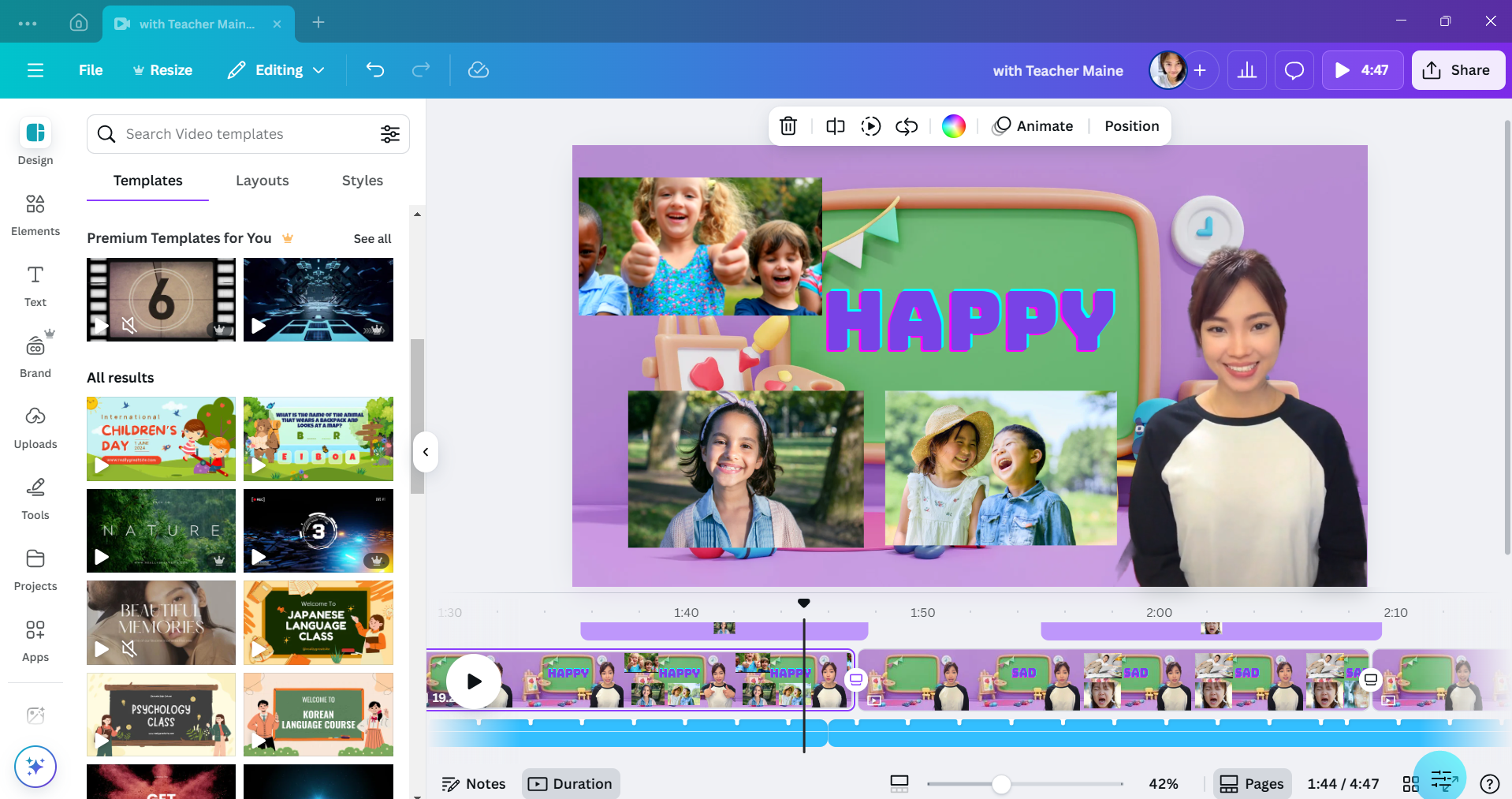Open the hamburger main menu
The image size is (1512, 799).
click(35, 70)
